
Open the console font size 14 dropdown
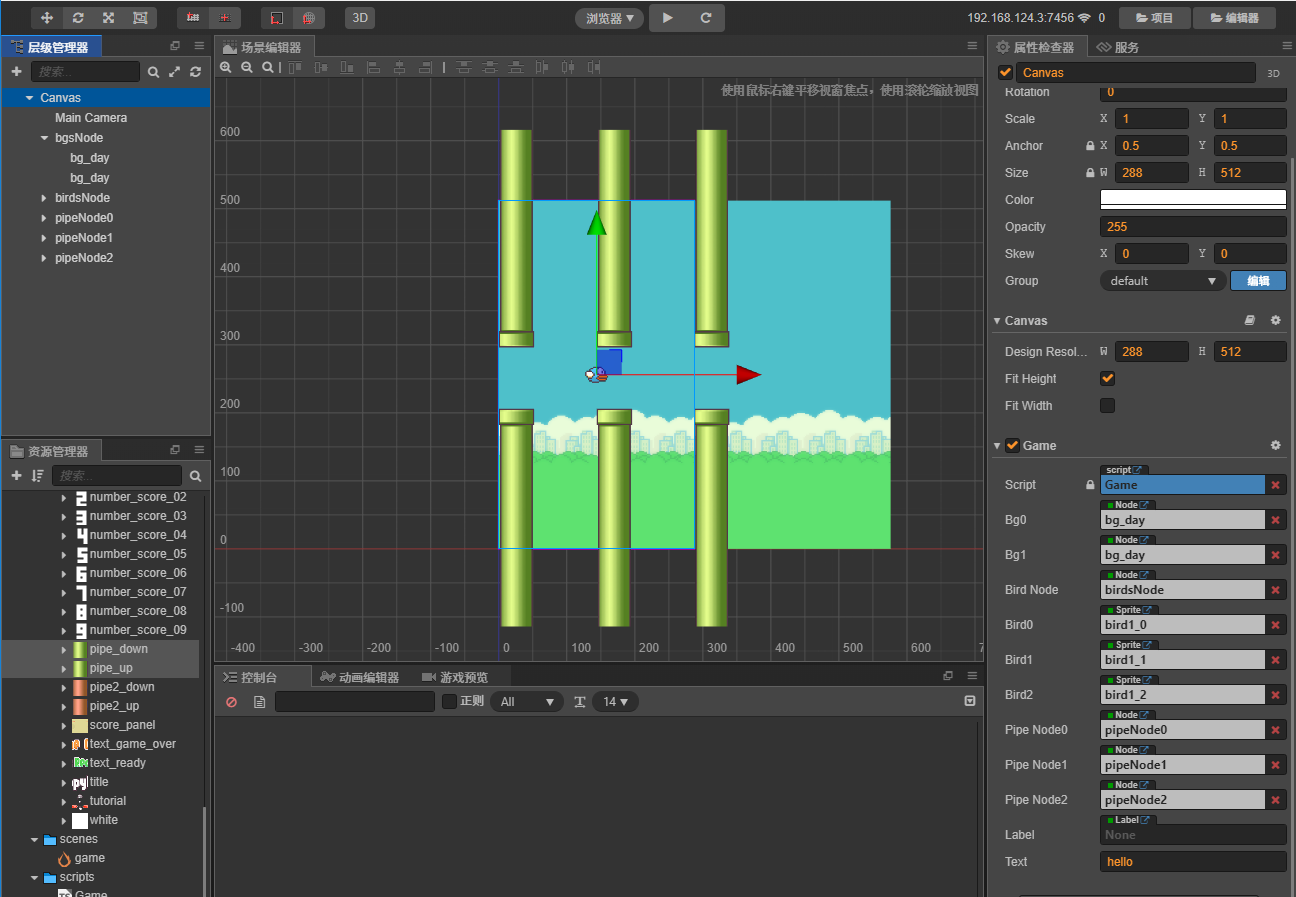pos(615,702)
